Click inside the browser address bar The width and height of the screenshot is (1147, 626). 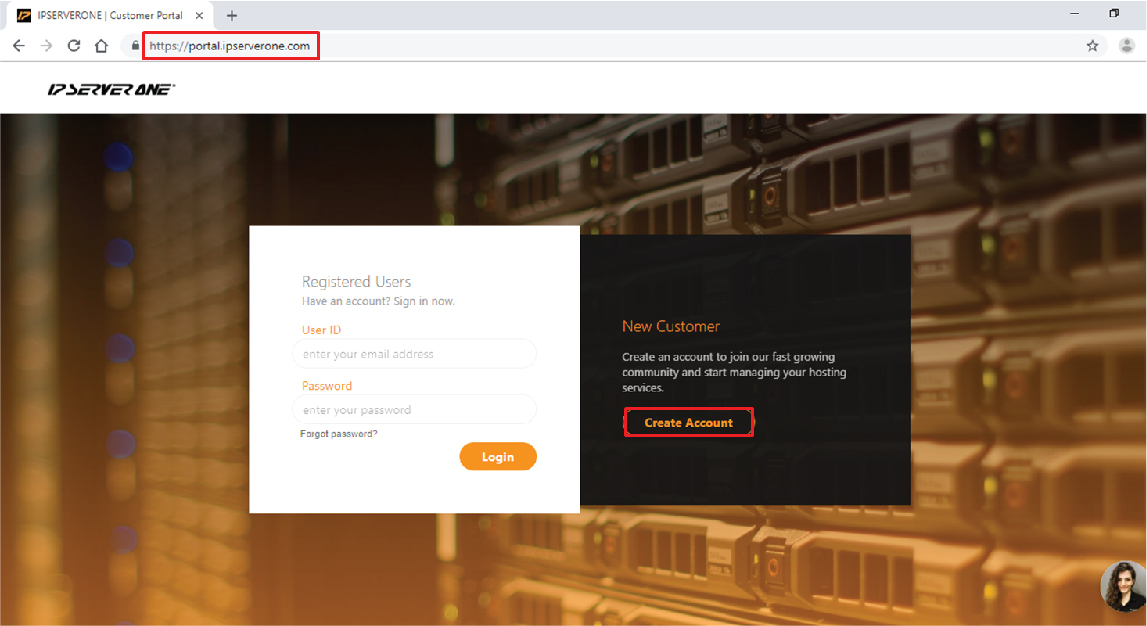coord(230,45)
